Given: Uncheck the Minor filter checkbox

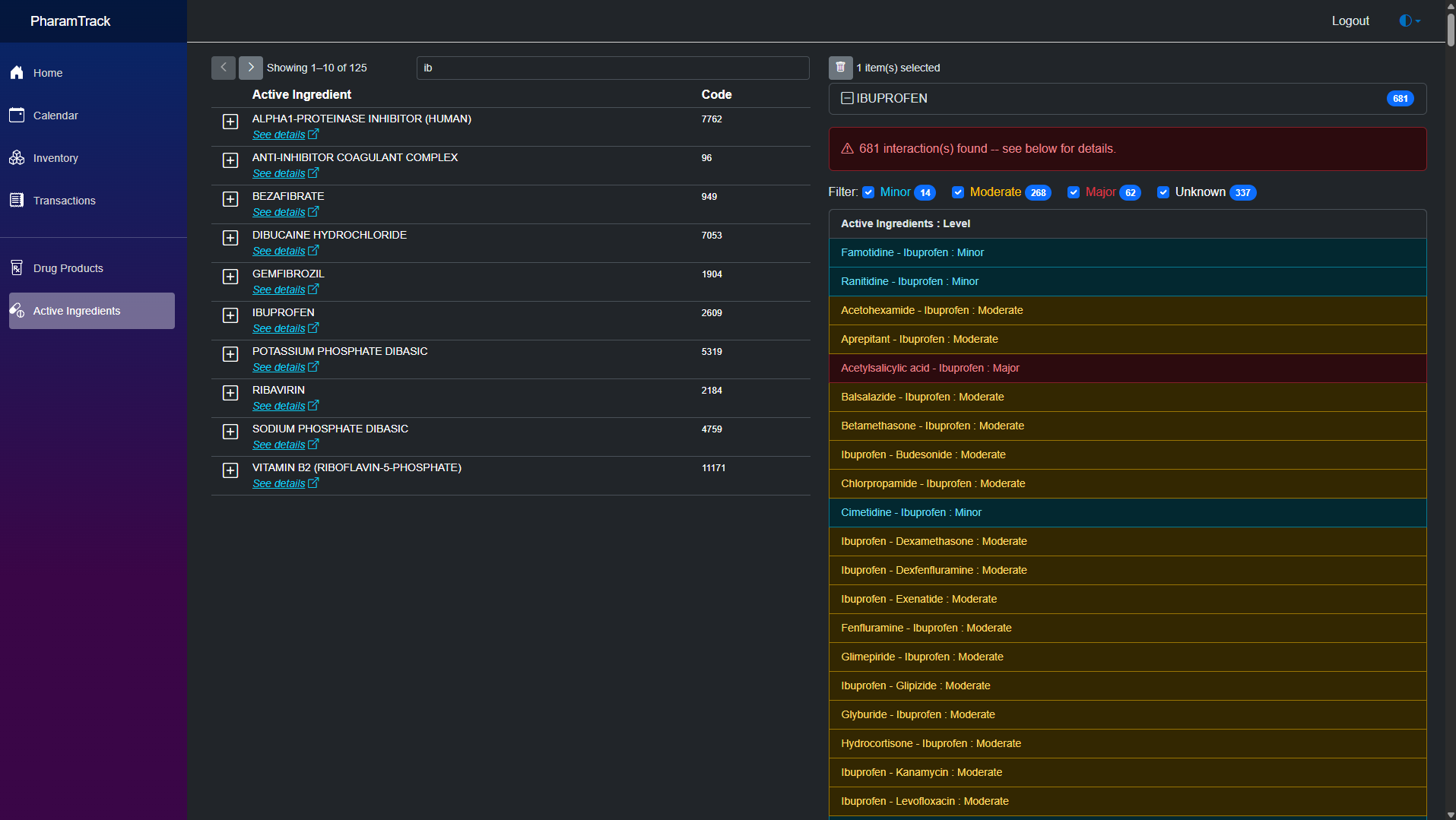Looking at the screenshot, I should (868, 192).
